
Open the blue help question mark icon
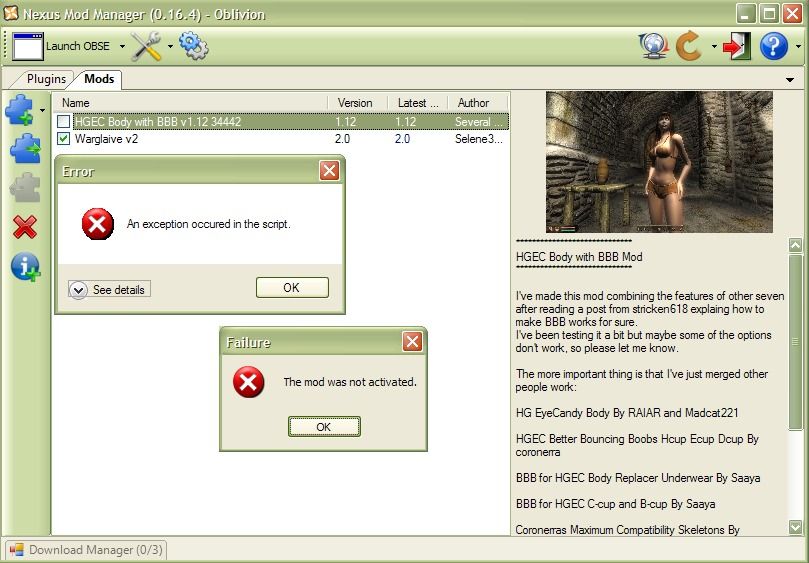point(773,46)
